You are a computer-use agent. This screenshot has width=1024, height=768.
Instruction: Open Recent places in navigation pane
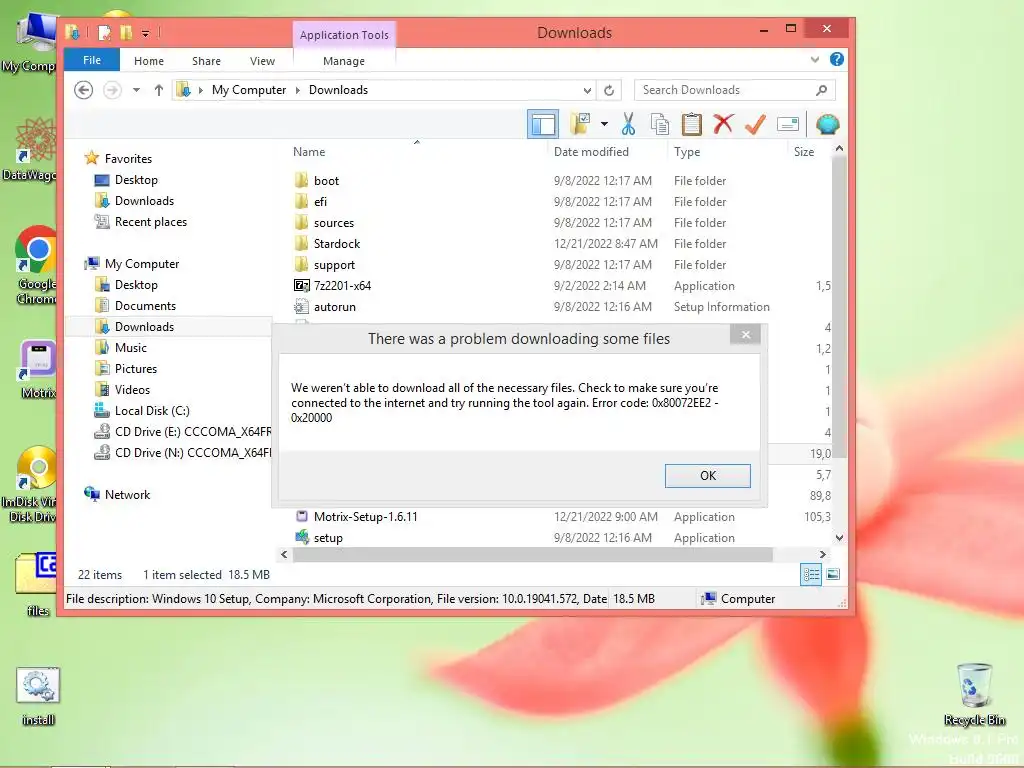click(x=150, y=222)
